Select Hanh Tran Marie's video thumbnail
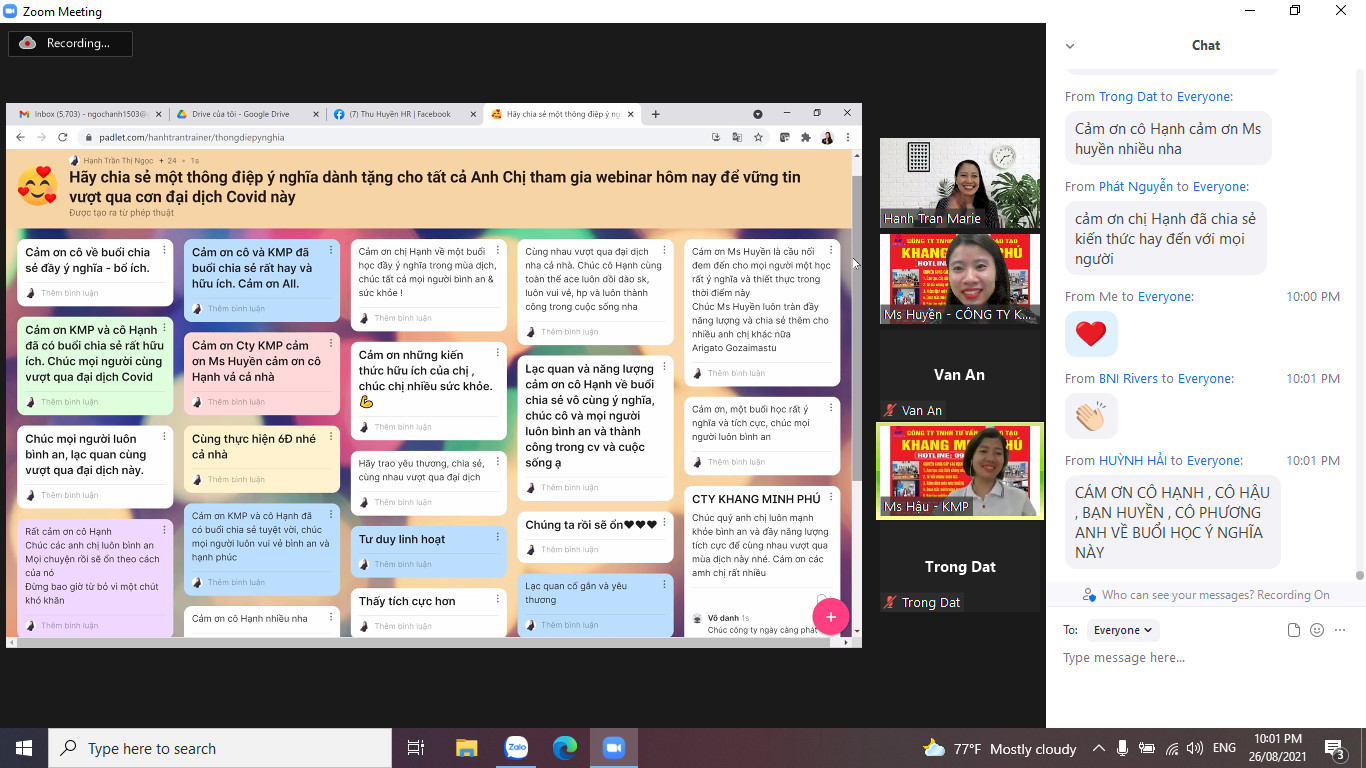This screenshot has width=1366, height=768. [x=959, y=182]
